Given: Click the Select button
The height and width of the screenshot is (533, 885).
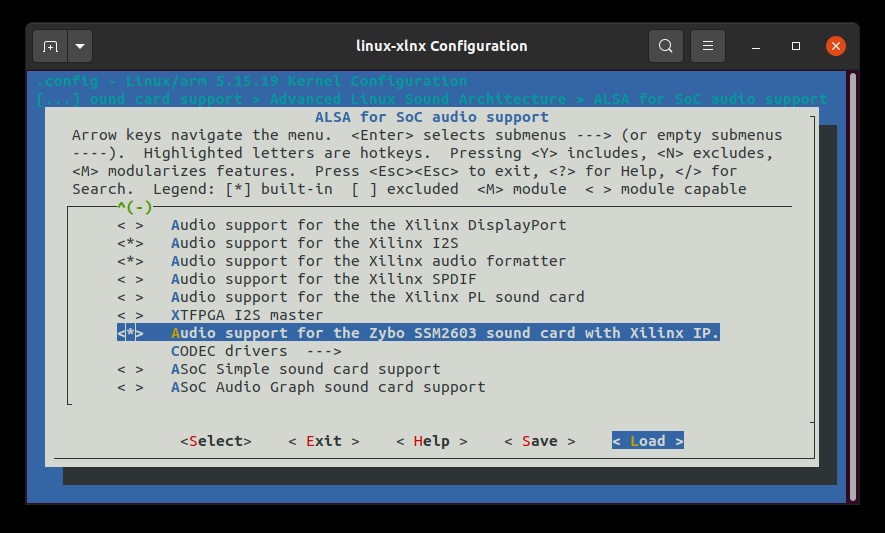Looking at the screenshot, I should (216, 441).
